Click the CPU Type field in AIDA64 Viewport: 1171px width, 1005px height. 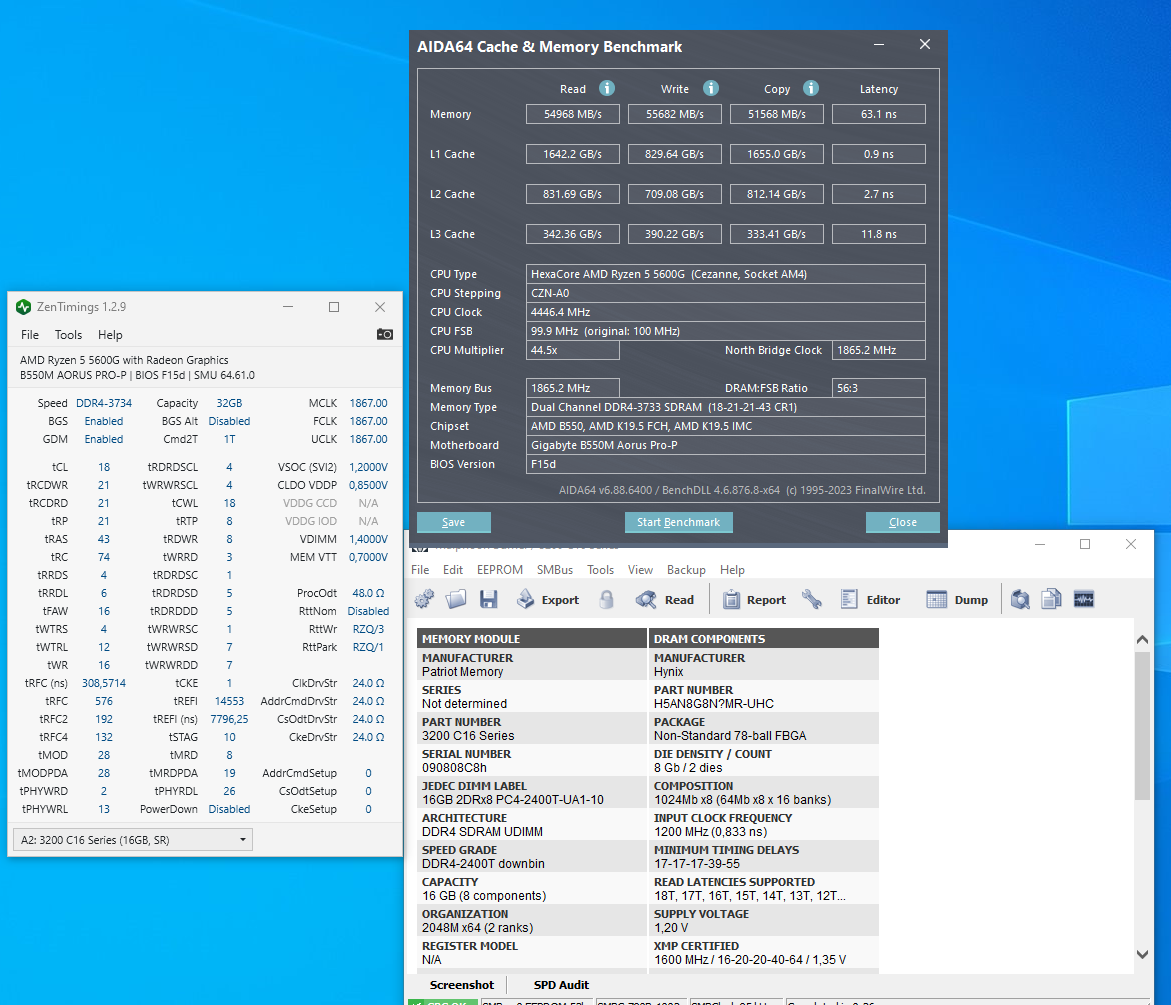[726, 274]
